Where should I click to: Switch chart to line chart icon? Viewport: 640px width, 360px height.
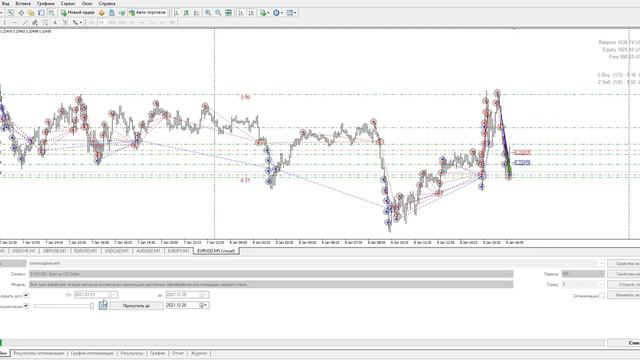[x=196, y=13]
